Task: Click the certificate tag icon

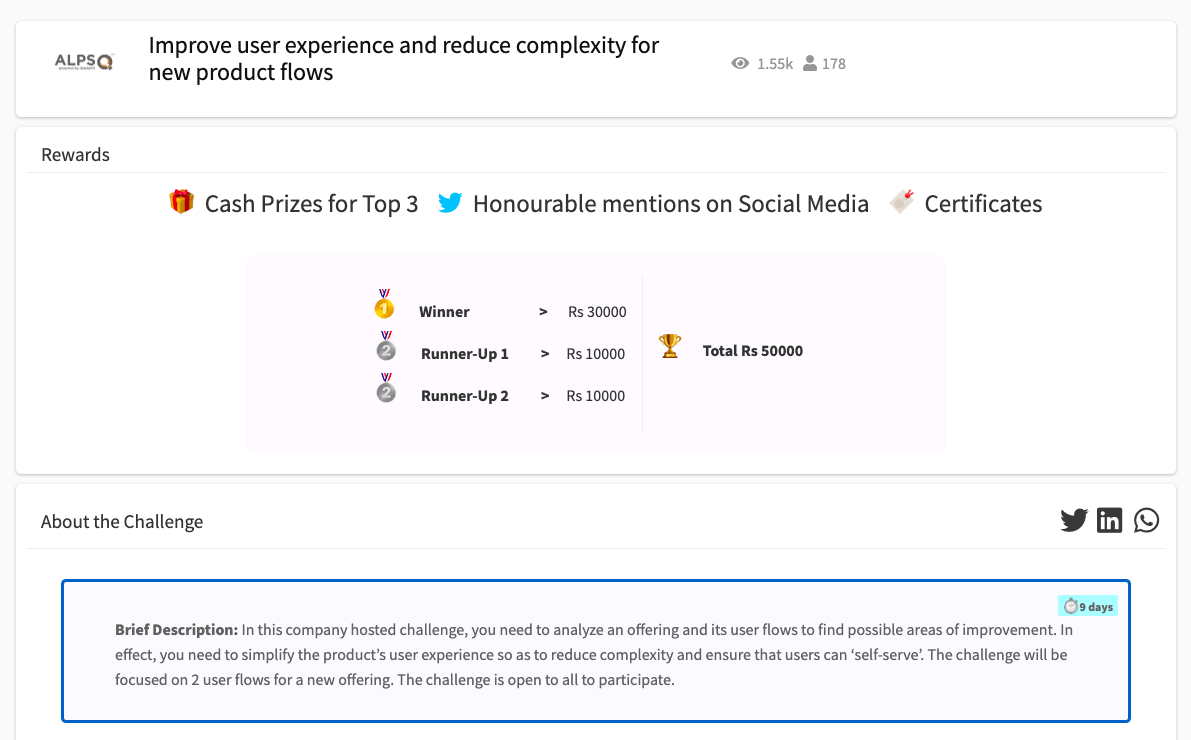Action: [x=901, y=202]
